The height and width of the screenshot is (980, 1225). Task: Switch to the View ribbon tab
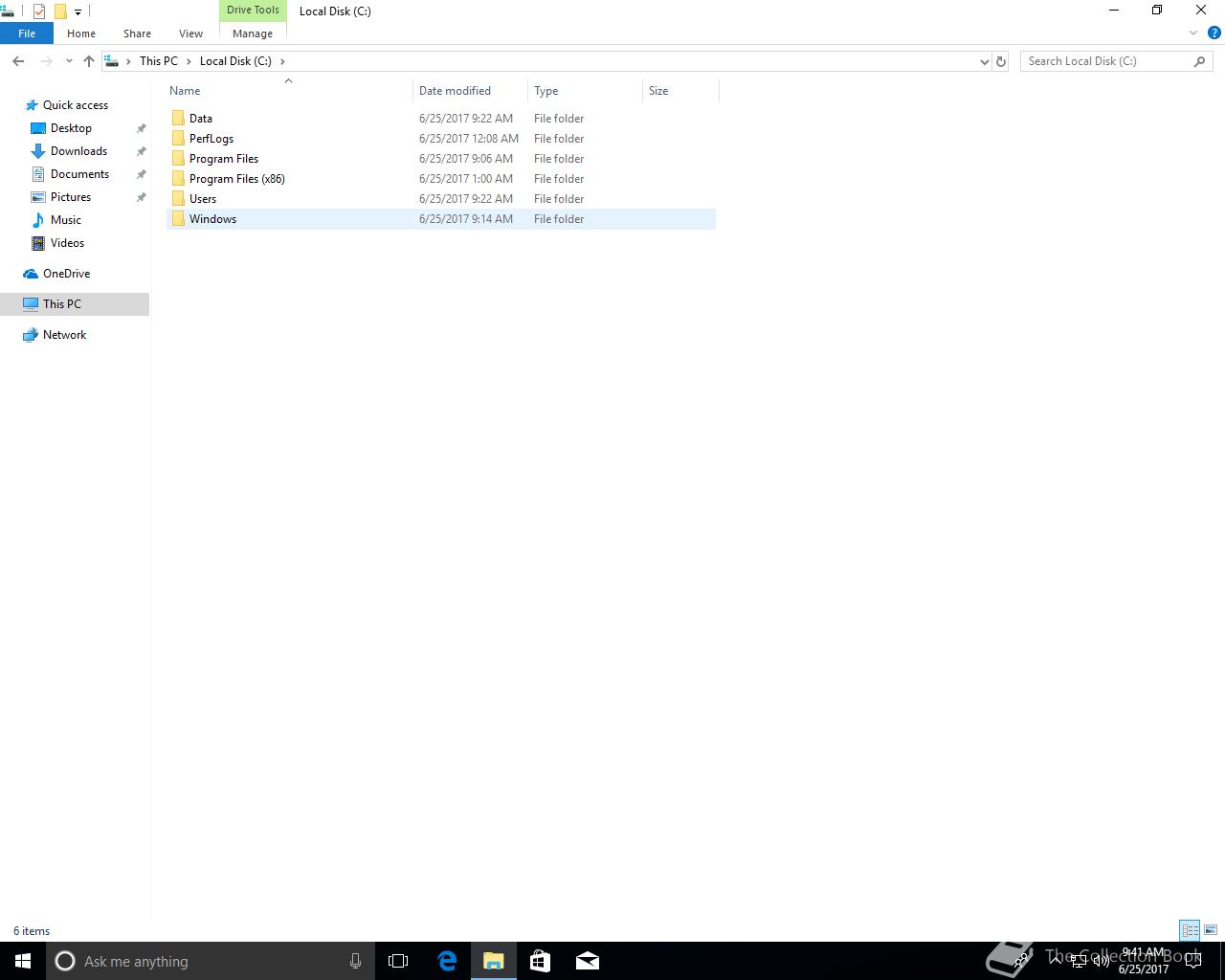point(190,33)
